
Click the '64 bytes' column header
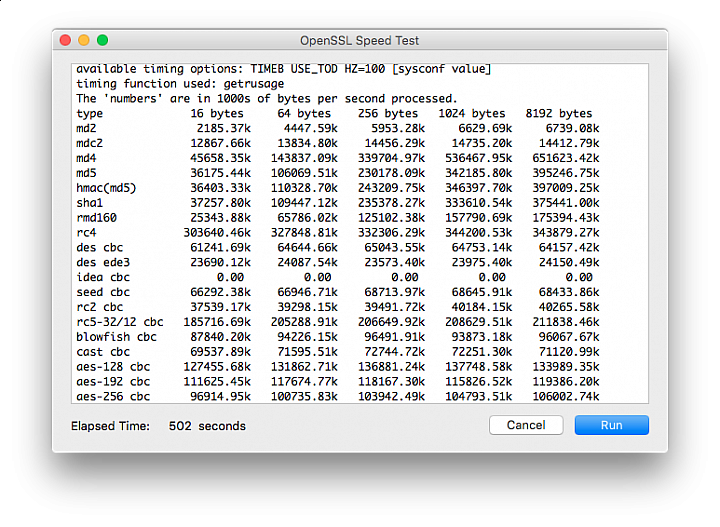[x=304, y=114]
